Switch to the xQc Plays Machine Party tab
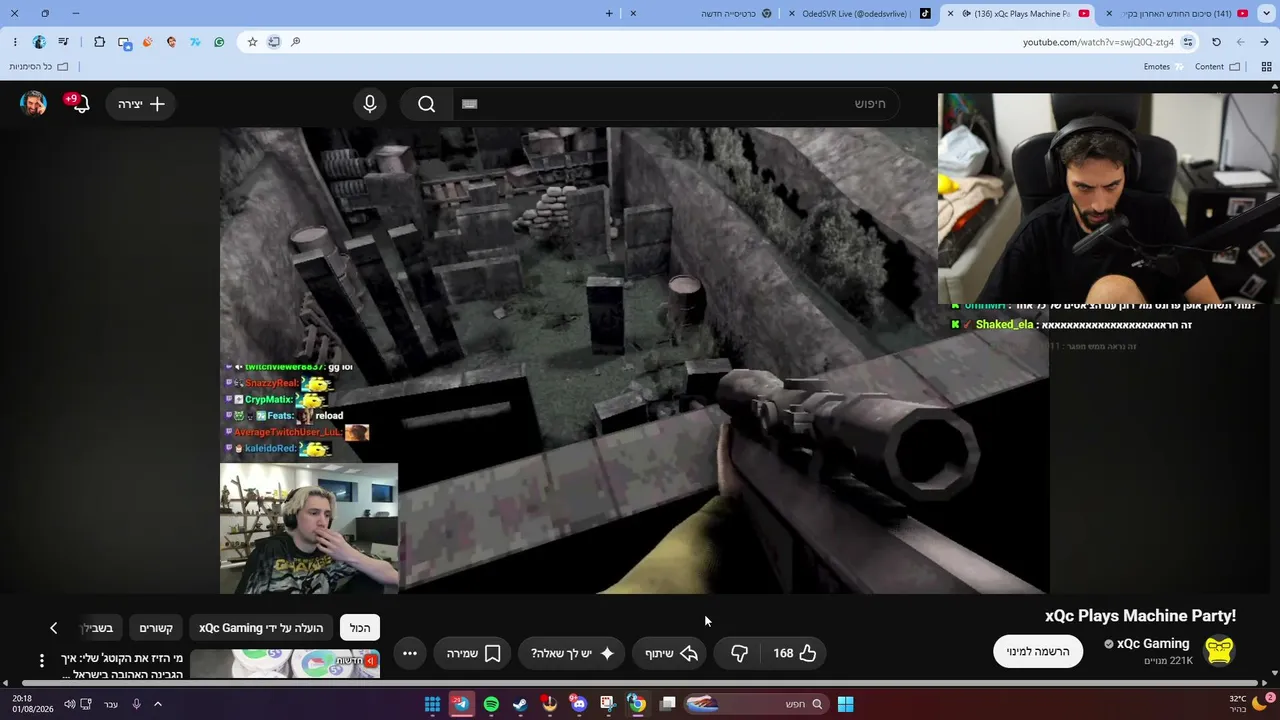1280x720 pixels. [x=1022, y=13]
